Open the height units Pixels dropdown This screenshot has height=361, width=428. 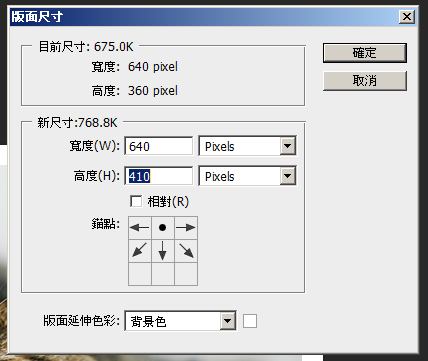coord(247,176)
